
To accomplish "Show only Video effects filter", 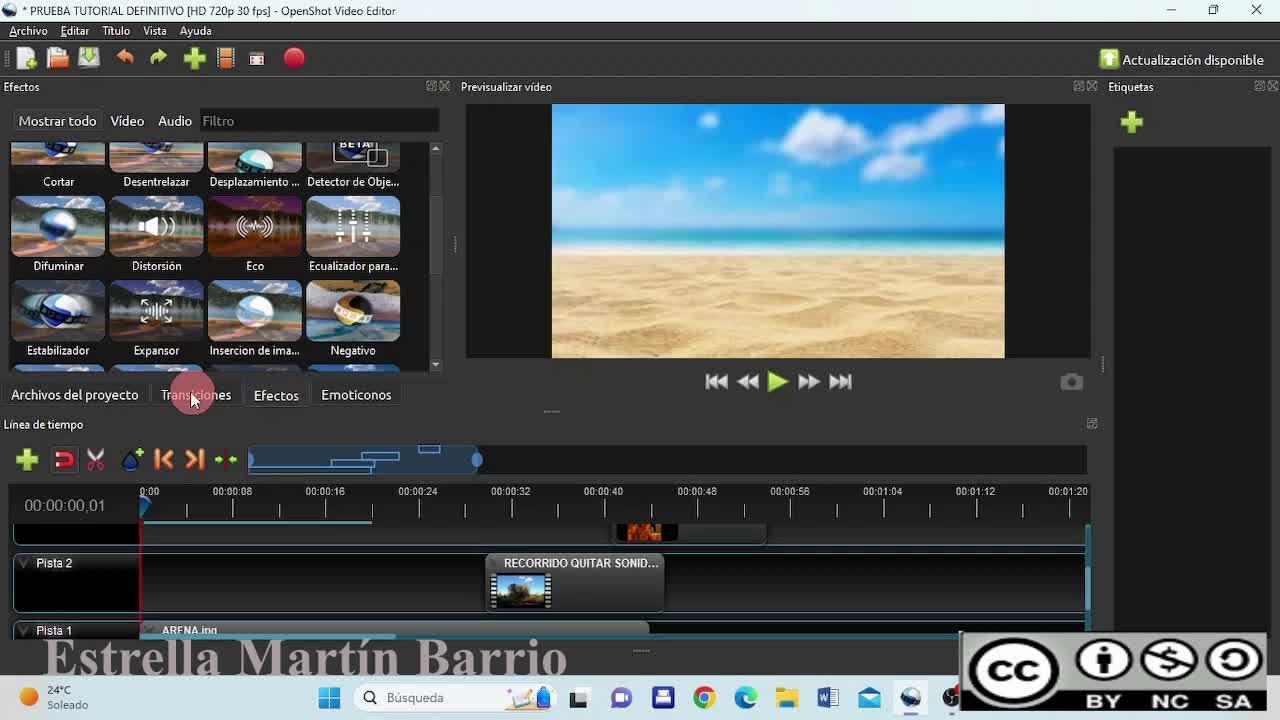I will pos(127,121).
